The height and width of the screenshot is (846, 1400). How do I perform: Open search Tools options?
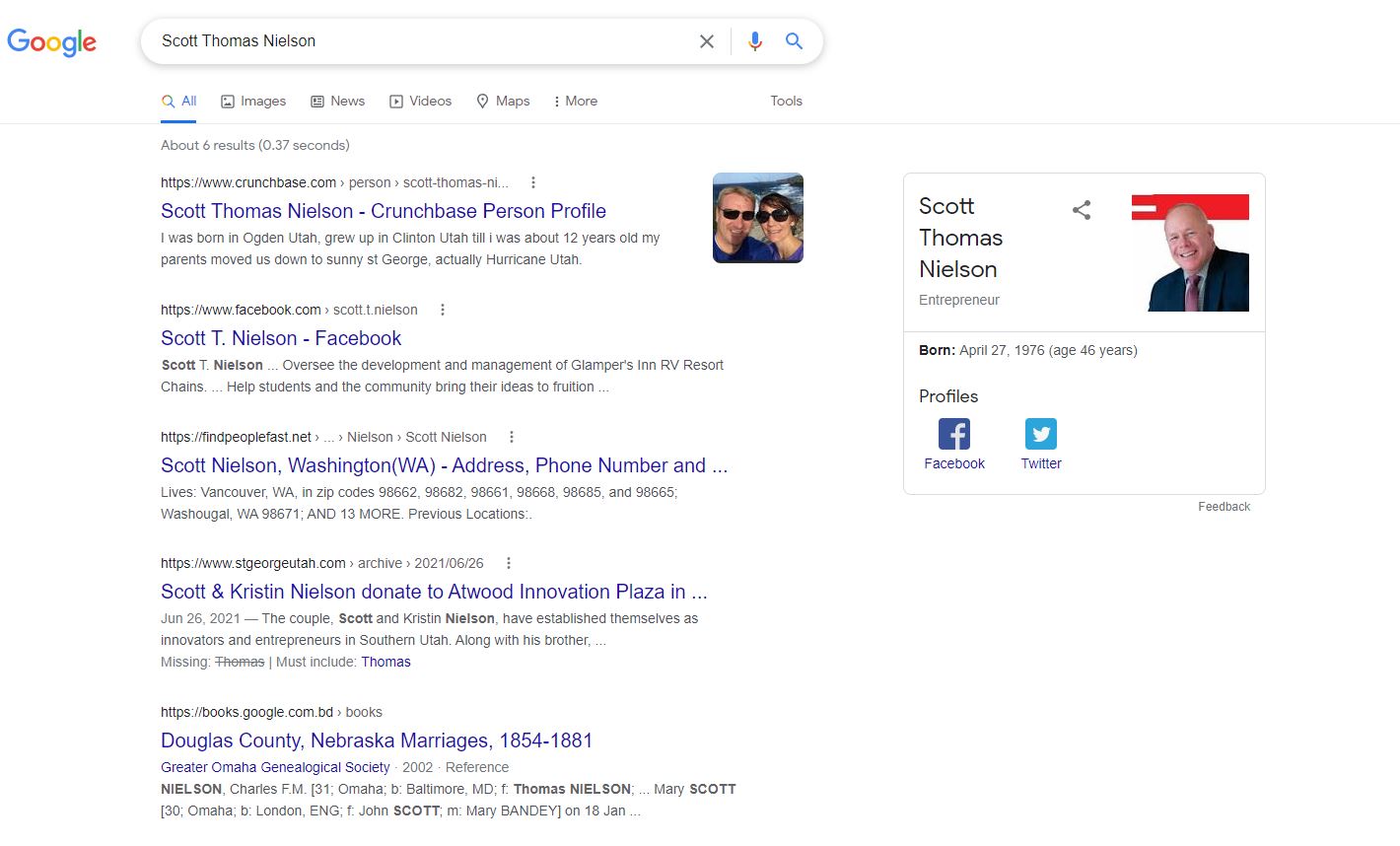[x=786, y=101]
